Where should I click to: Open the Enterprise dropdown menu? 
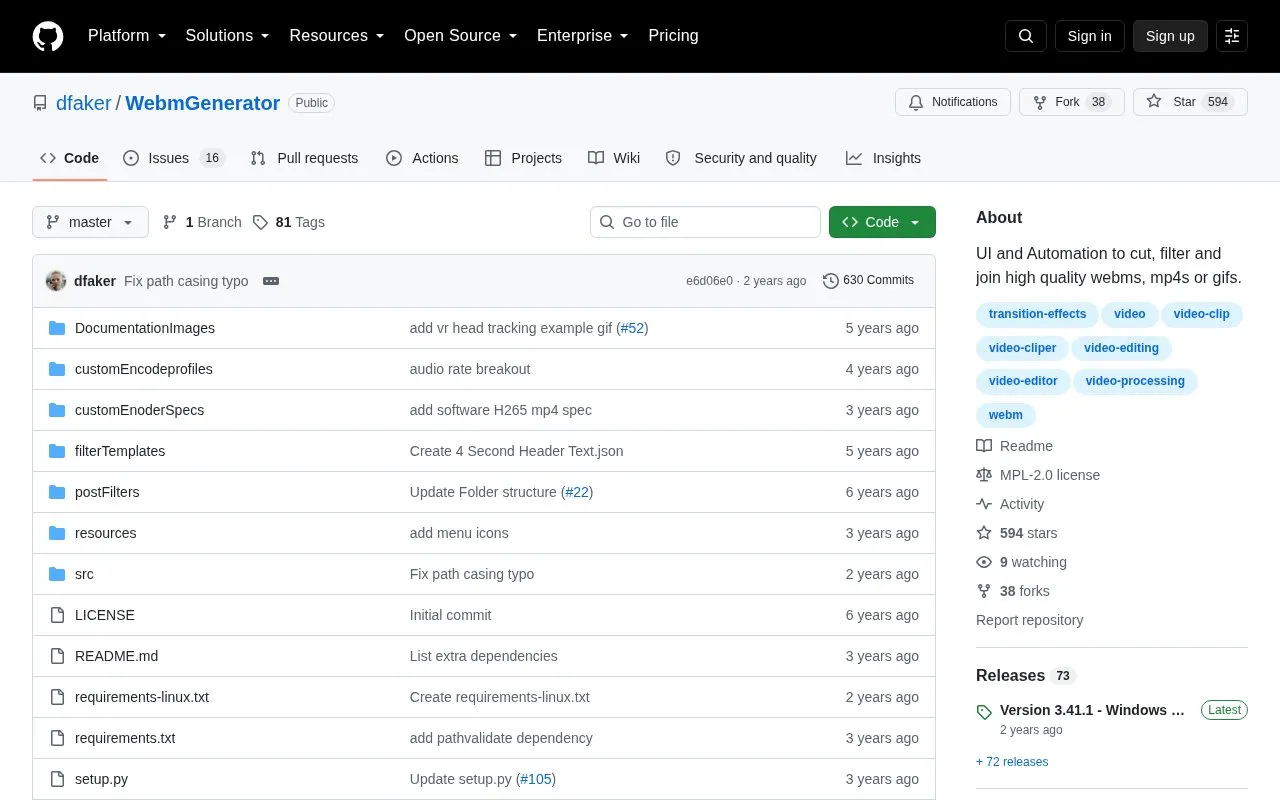click(x=582, y=36)
